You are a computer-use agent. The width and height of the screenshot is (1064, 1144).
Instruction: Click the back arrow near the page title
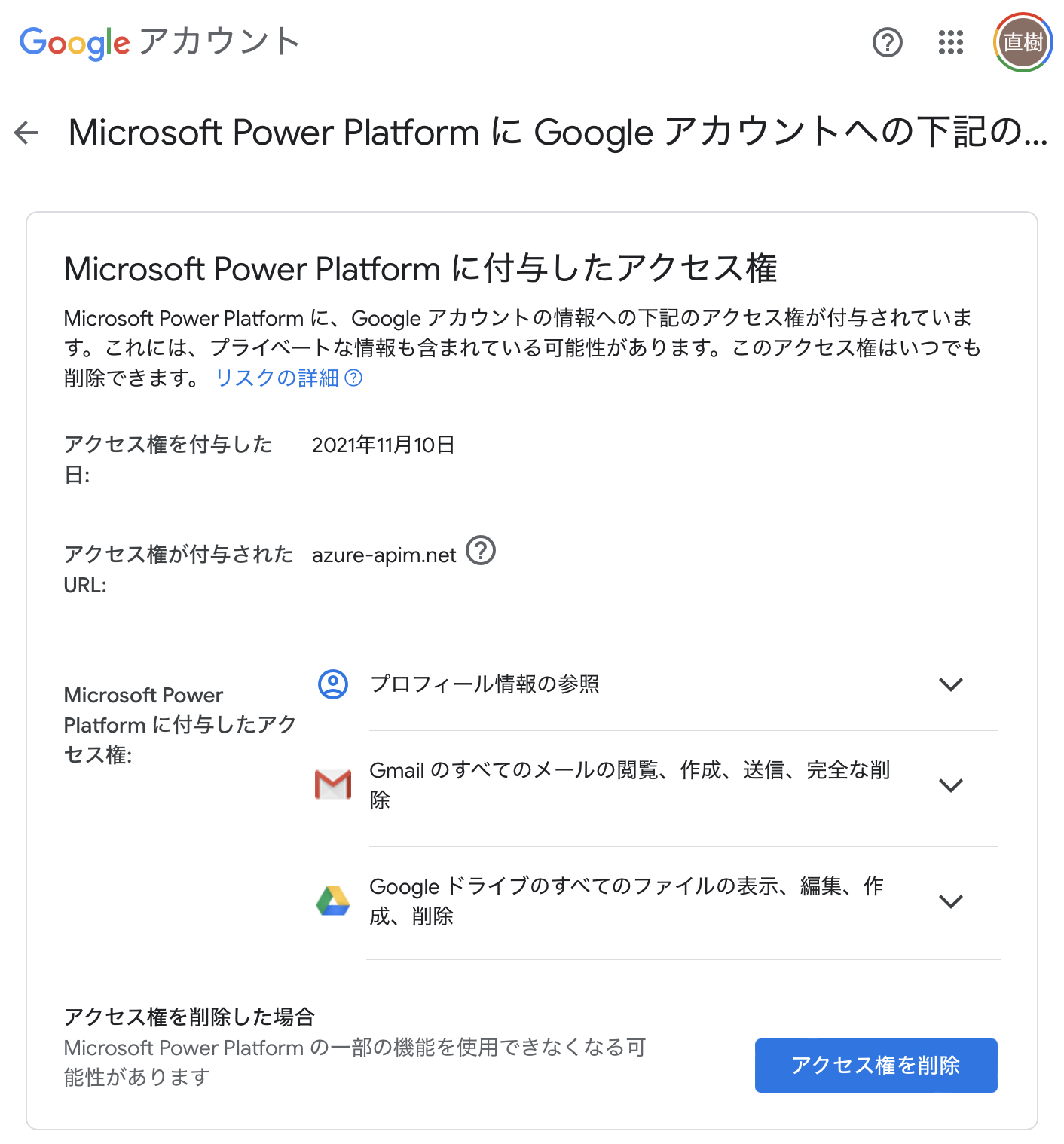pos(26,133)
